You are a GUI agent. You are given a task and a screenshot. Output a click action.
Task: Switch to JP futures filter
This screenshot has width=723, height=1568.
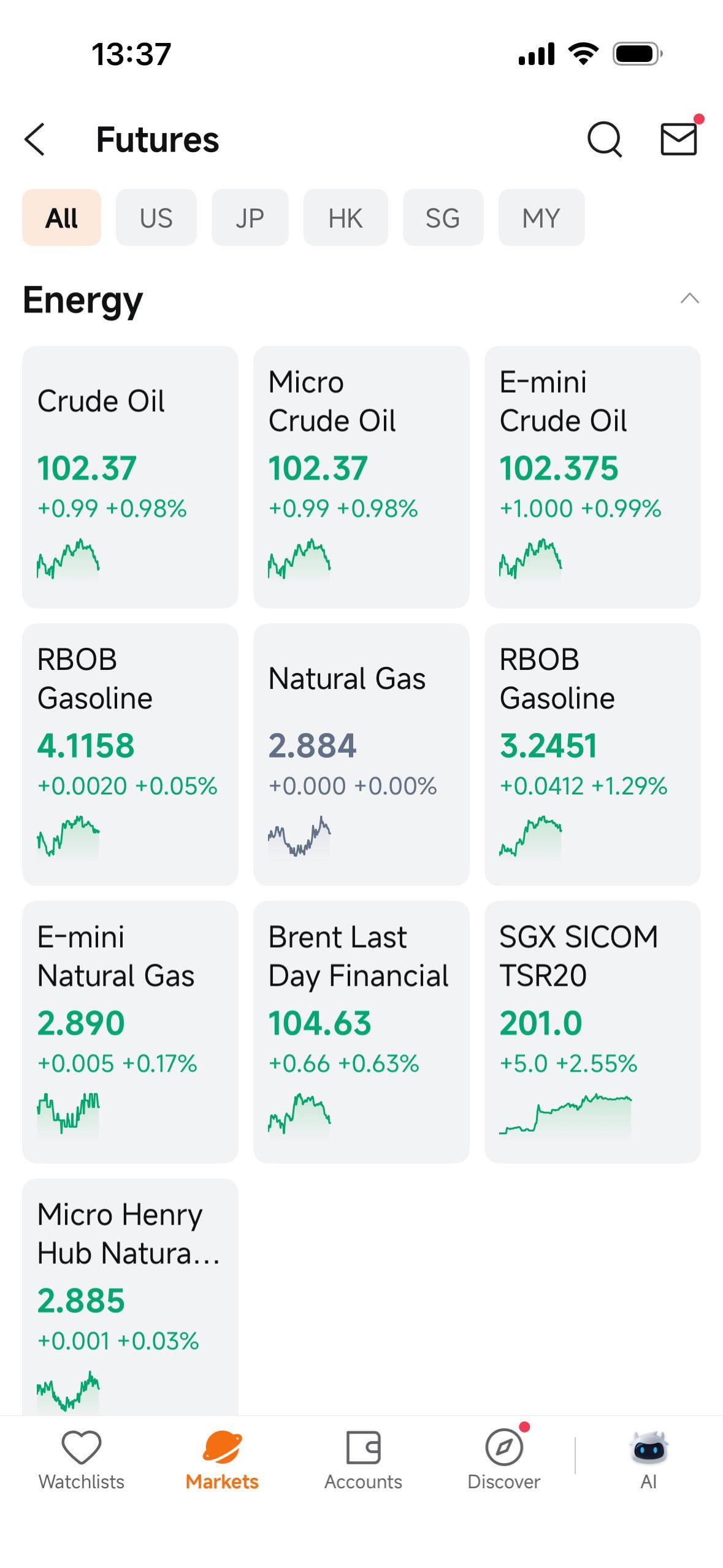click(250, 218)
